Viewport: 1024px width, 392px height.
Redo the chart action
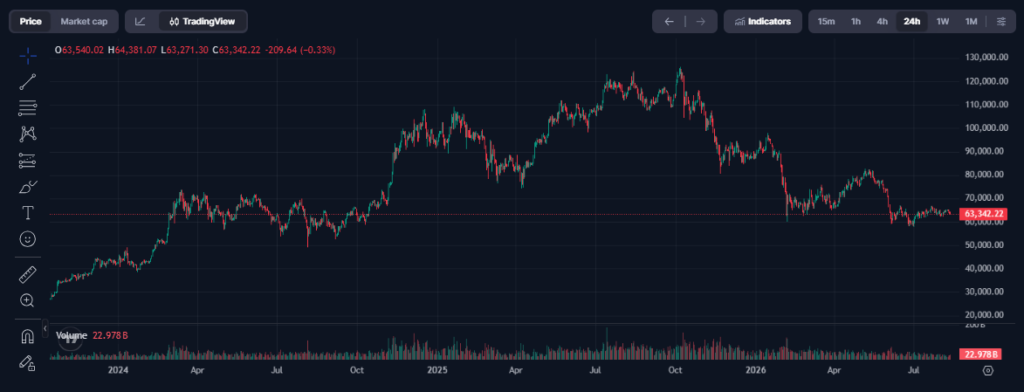tap(700, 22)
